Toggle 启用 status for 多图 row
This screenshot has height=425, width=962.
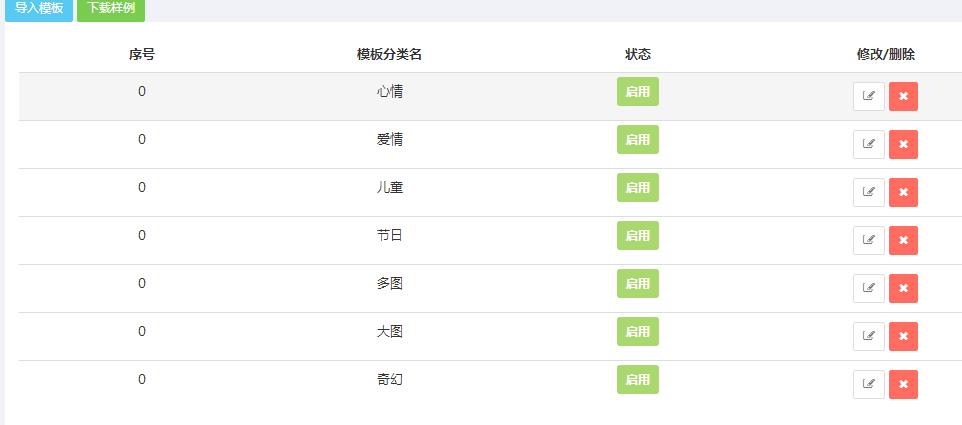coord(638,283)
